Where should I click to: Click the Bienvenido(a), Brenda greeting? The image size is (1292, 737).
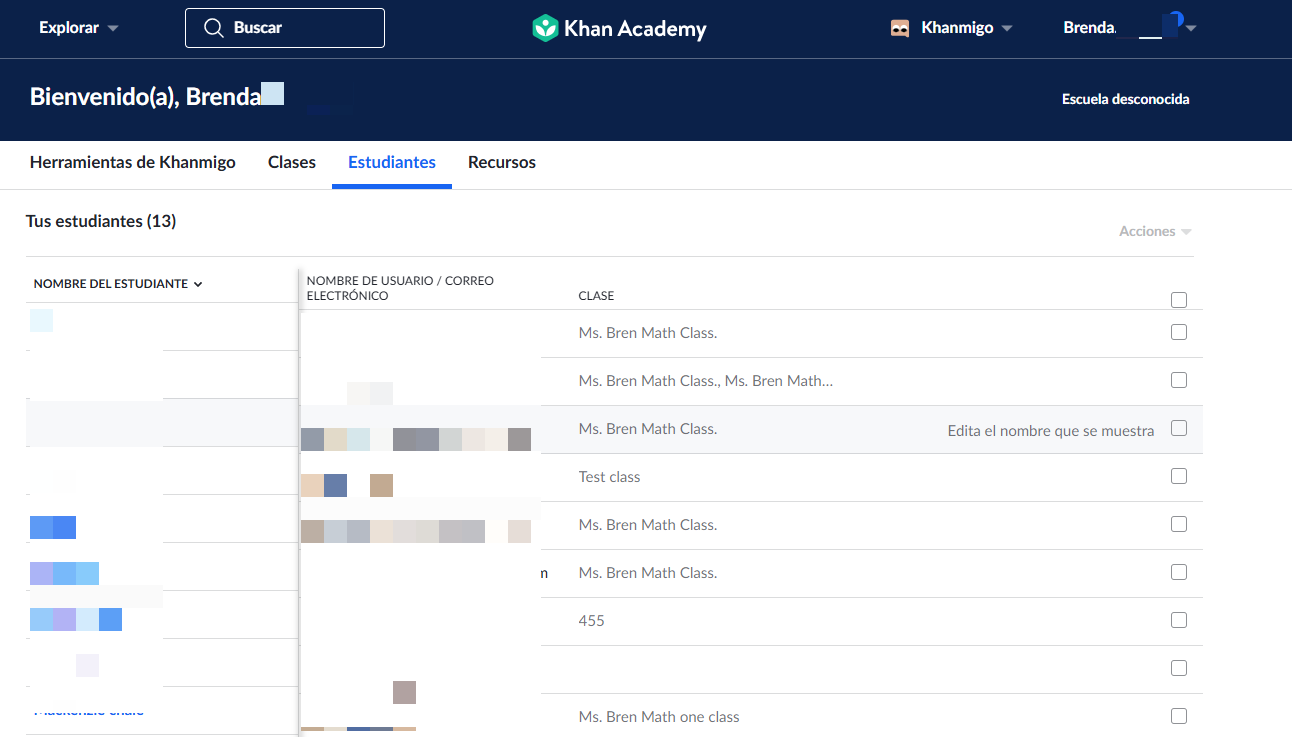tap(146, 97)
